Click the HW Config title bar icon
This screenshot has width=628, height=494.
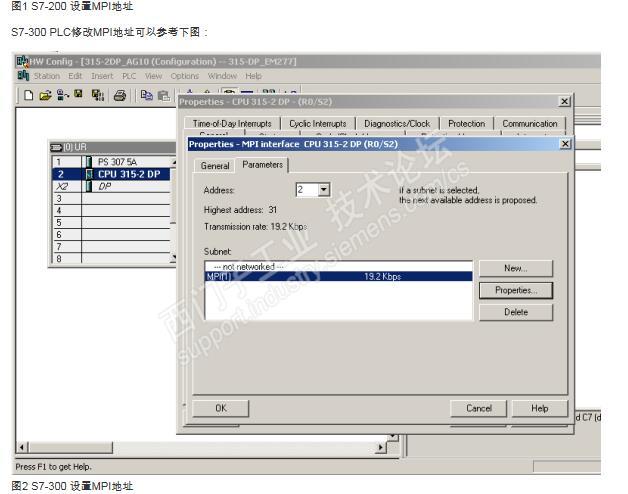[23, 61]
